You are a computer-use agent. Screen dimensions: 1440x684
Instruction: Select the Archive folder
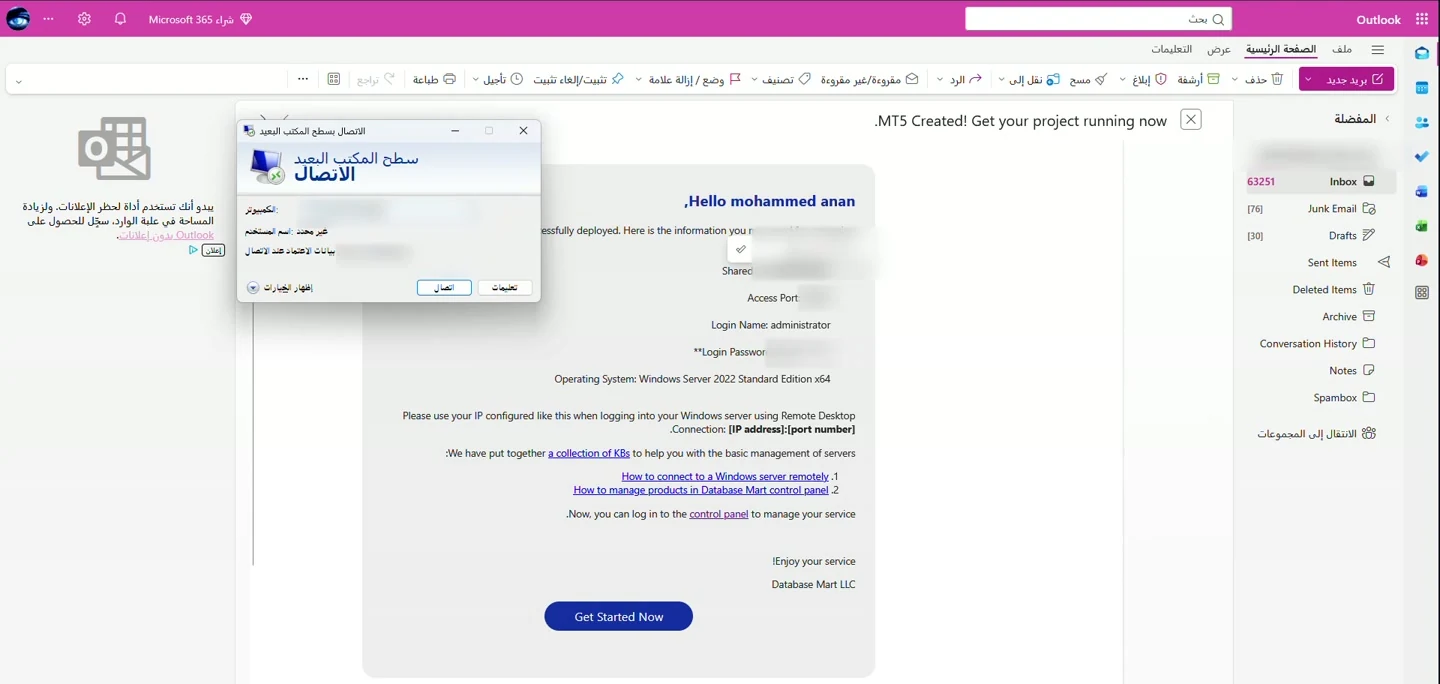point(1315,316)
